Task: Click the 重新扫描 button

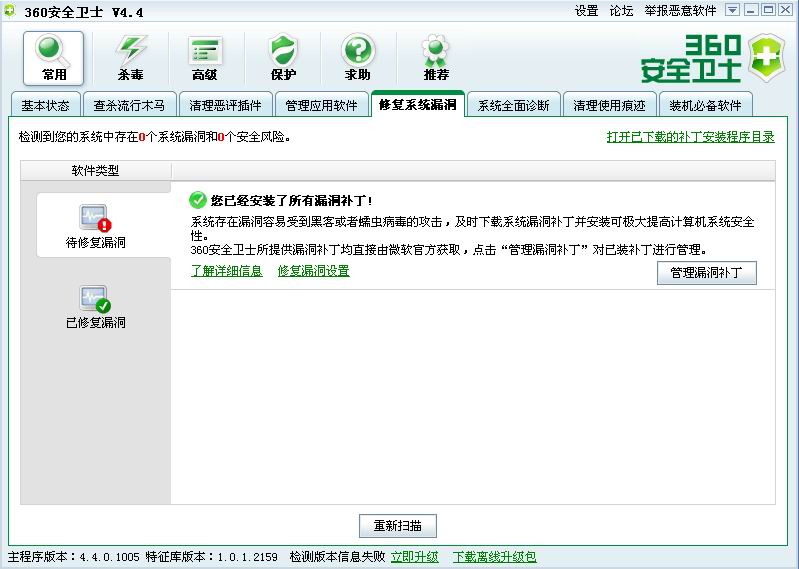Action: (397, 525)
